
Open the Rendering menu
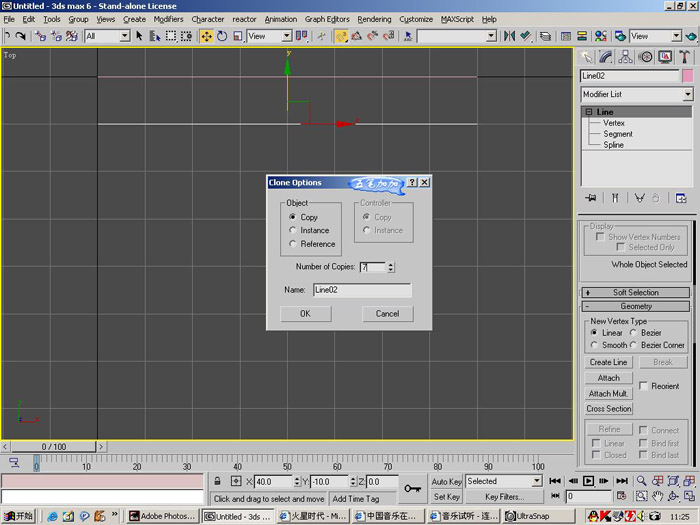pyautogui.click(x=374, y=19)
